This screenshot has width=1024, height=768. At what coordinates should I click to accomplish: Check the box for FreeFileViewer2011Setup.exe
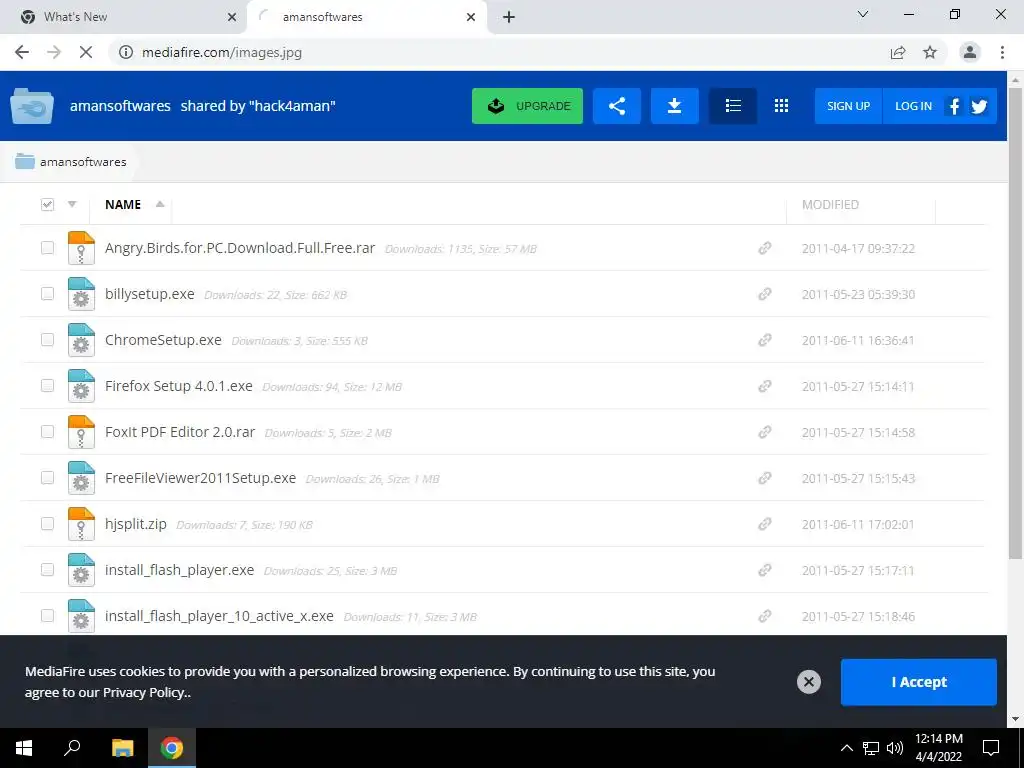[47, 477]
